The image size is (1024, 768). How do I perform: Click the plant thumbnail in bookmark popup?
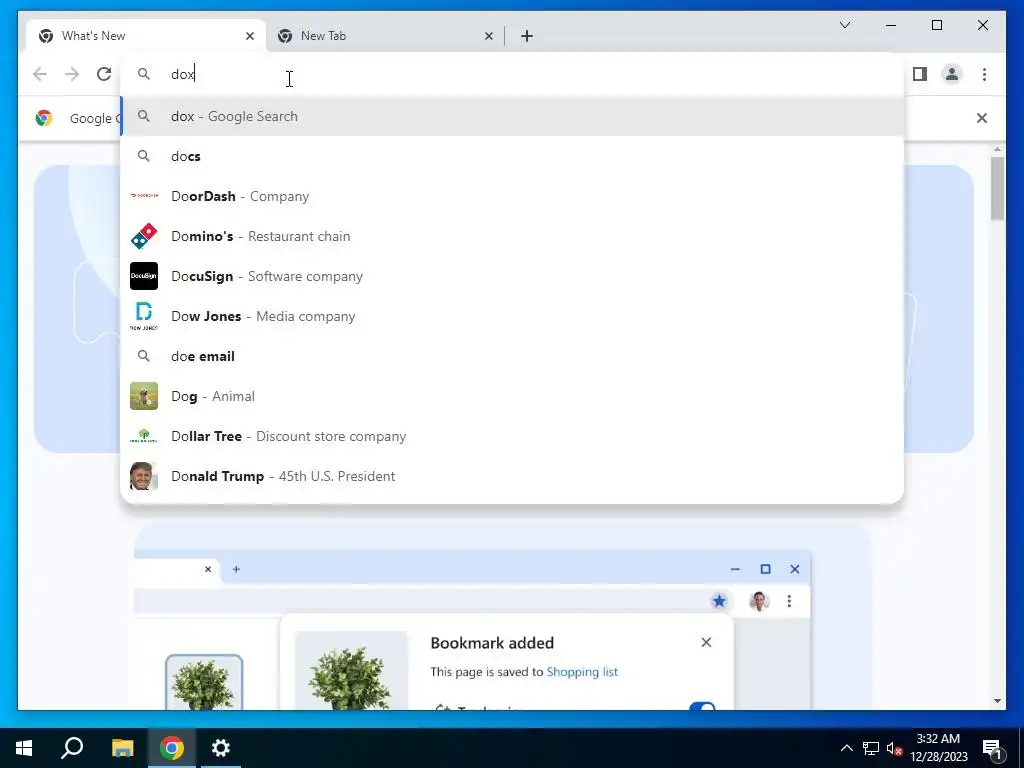point(351,671)
